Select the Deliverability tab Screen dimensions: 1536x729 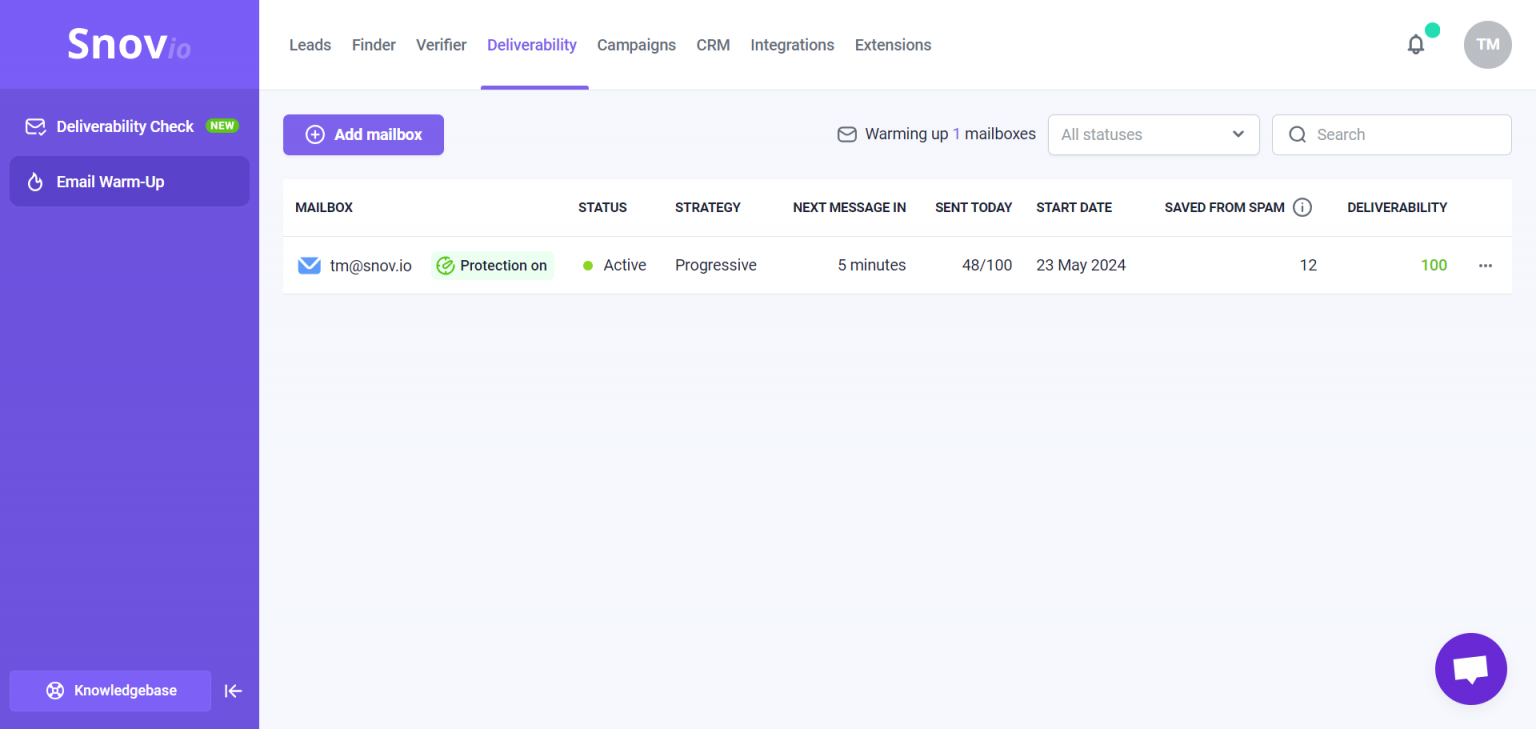(532, 45)
